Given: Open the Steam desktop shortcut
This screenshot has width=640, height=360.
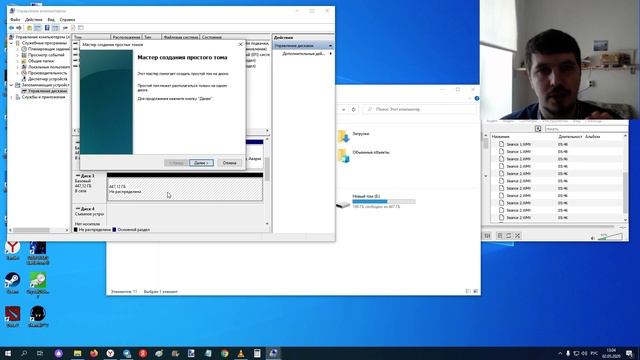Looking at the screenshot, I should pyautogui.click(x=13, y=283).
